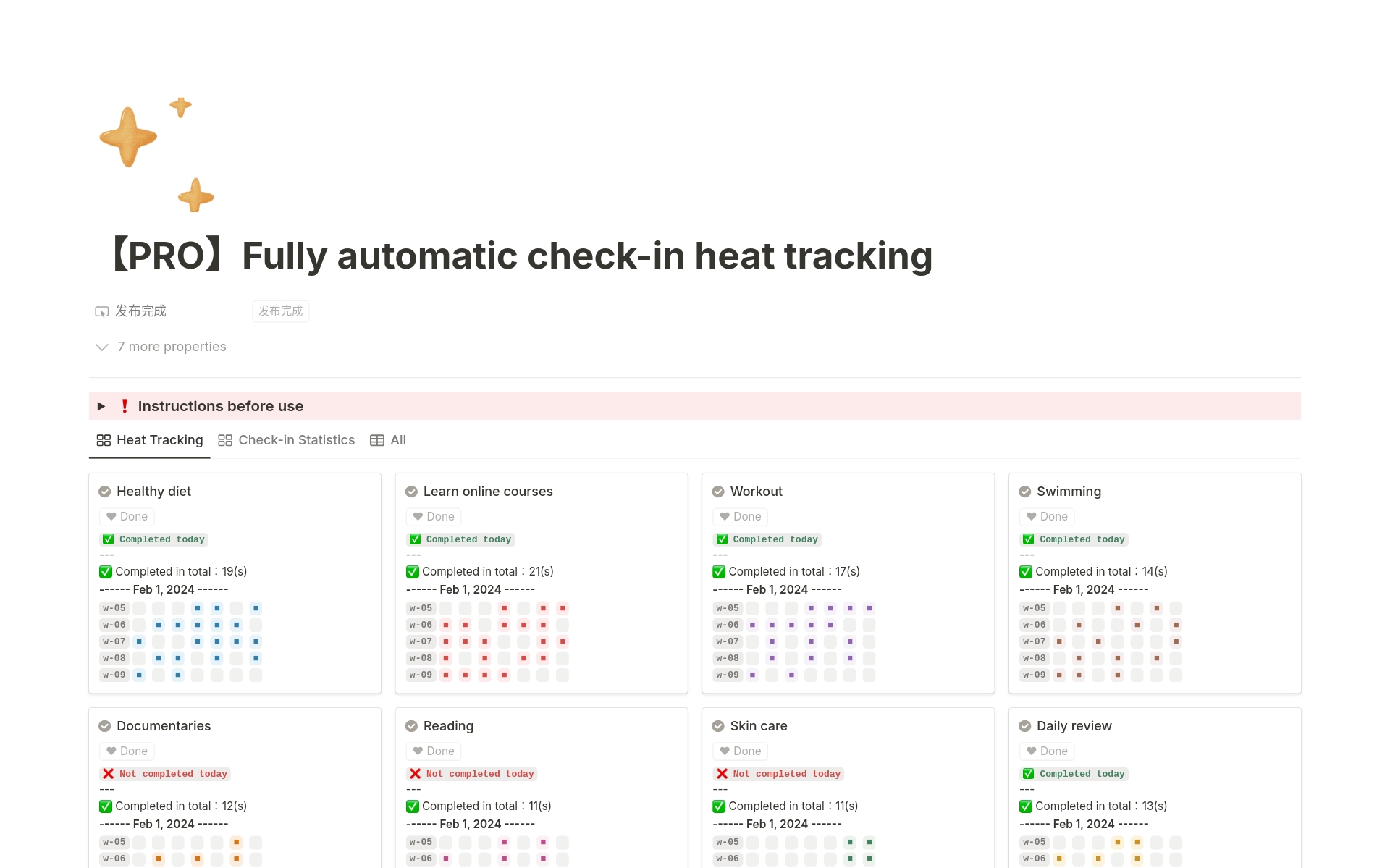Click the green checkbox beside Completed in total 19(s)
Image resolution: width=1390 pixels, height=868 pixels.
105,571
